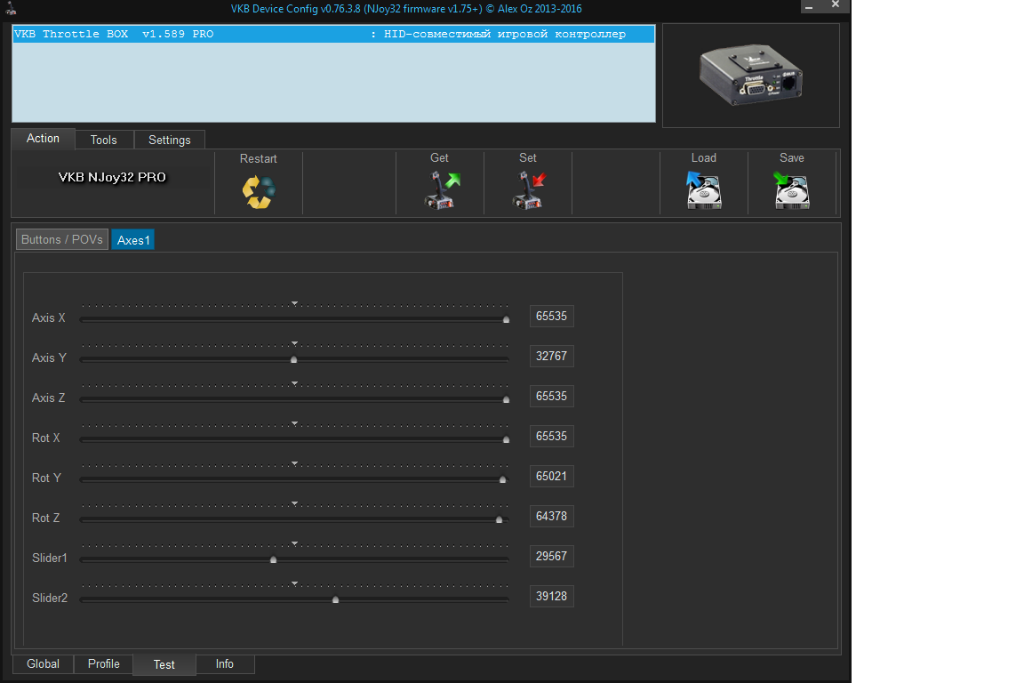
Task: Click the VKB Device Config title text
Action: coord(406,9)
